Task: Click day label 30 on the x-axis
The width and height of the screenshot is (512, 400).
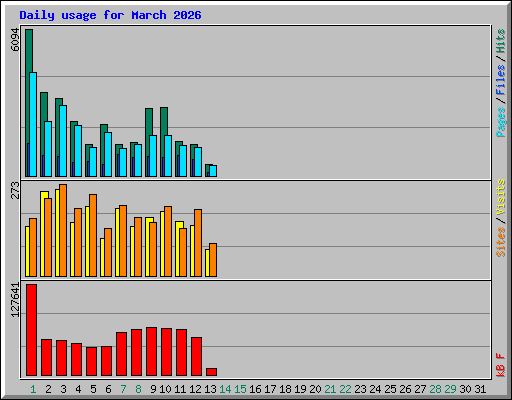Action: click(x=465, y=389)
